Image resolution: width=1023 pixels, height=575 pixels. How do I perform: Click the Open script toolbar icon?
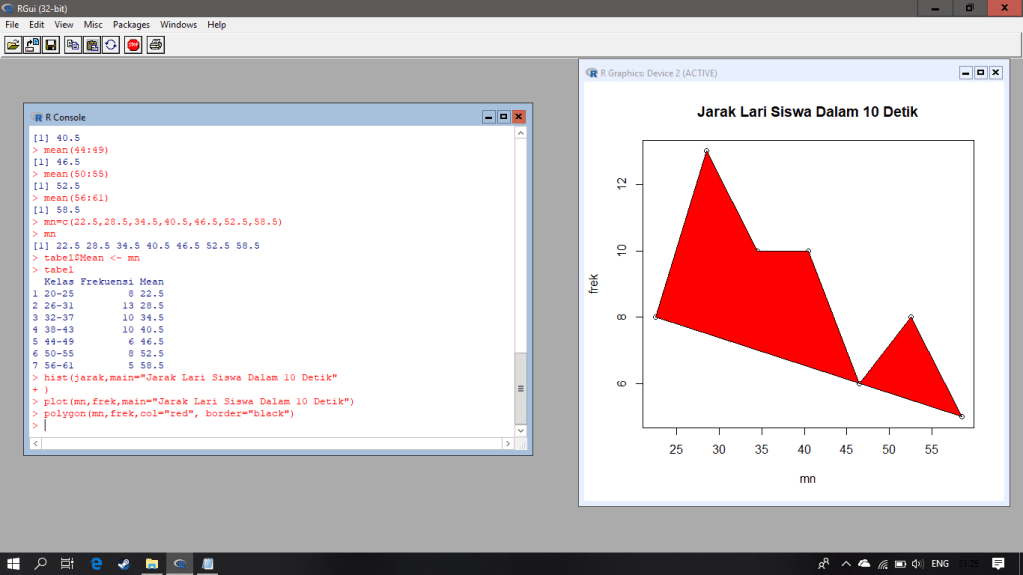13,45
